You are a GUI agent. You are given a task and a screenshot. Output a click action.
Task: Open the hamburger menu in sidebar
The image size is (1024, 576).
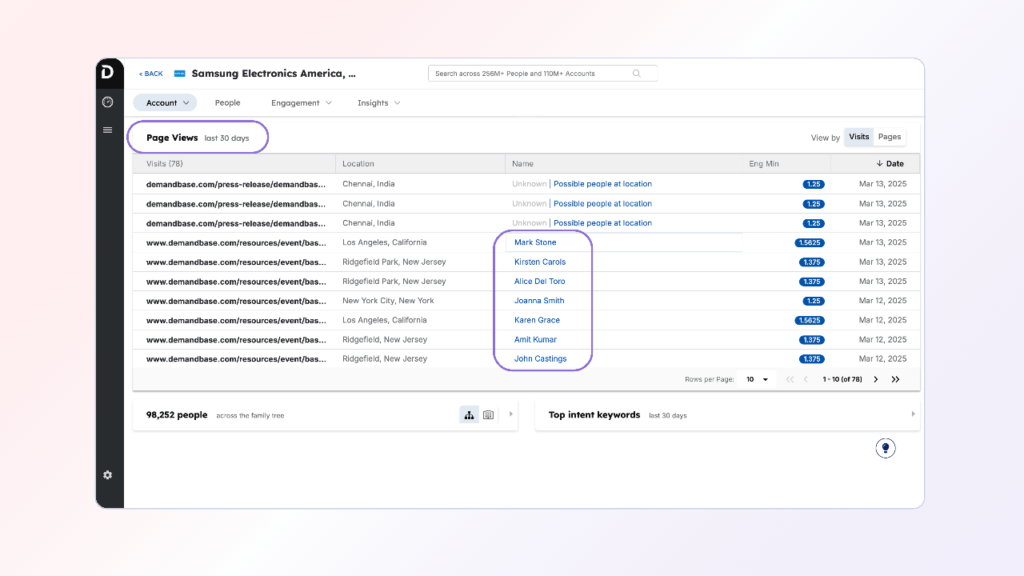(108, 130)
